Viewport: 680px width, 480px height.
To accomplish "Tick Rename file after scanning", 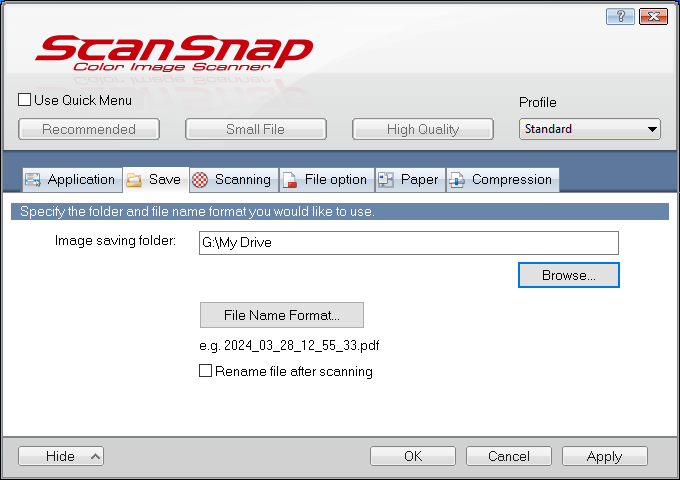I will (x=205, y=371).
